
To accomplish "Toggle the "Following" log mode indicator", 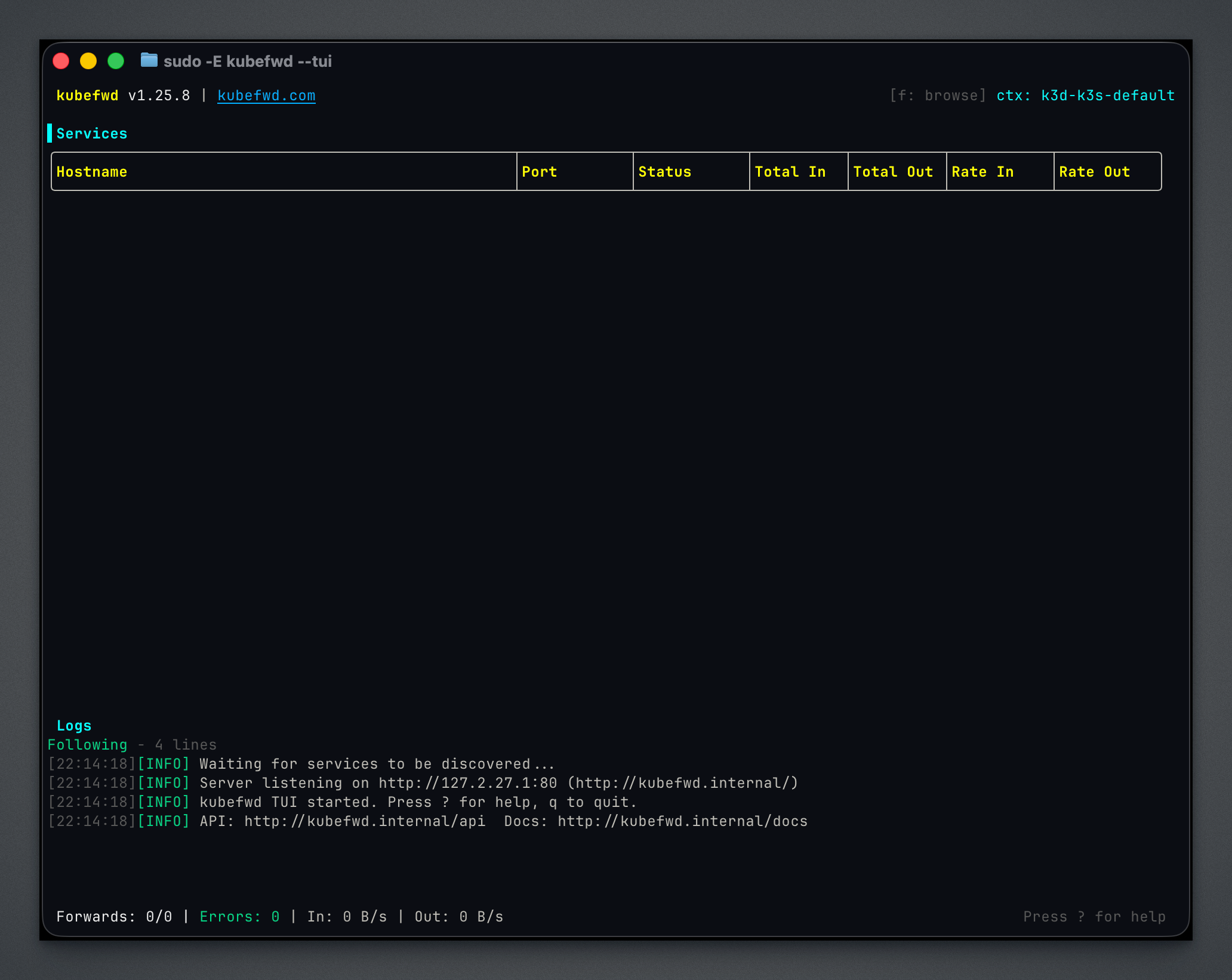I will [x=88, y=744].
